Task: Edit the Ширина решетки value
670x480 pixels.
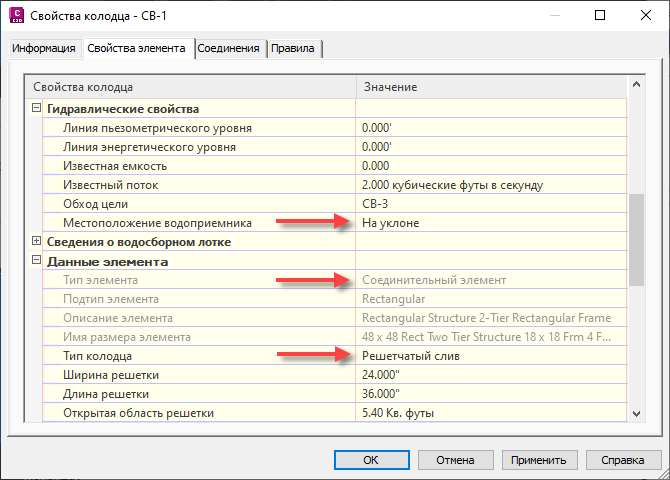Action: pos(490,375)
